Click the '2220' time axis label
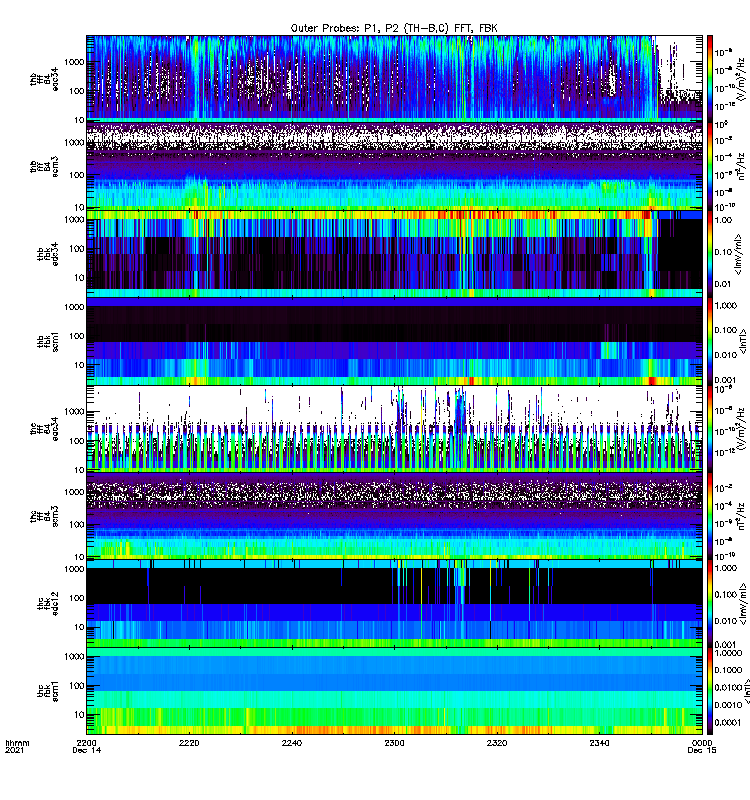 coord(189,743)
